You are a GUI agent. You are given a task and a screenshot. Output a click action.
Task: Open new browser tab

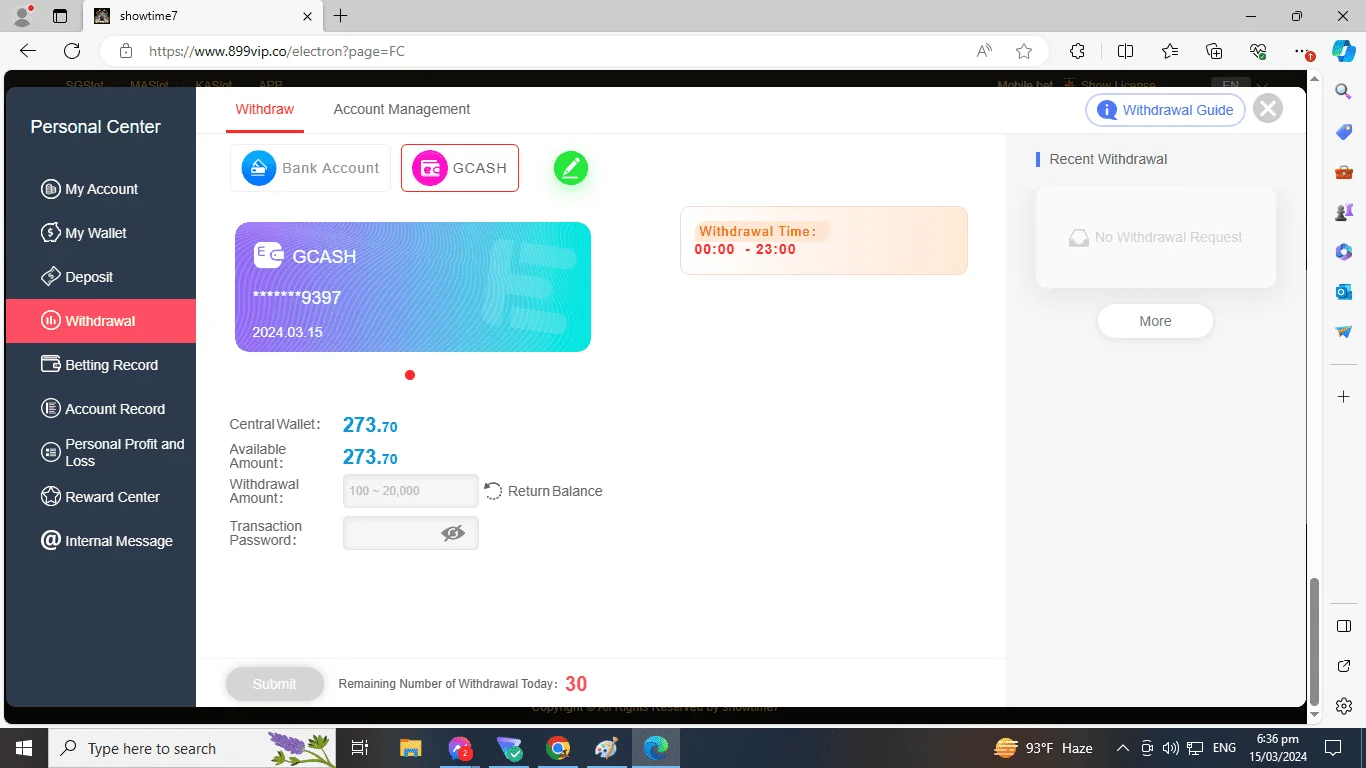341,16
